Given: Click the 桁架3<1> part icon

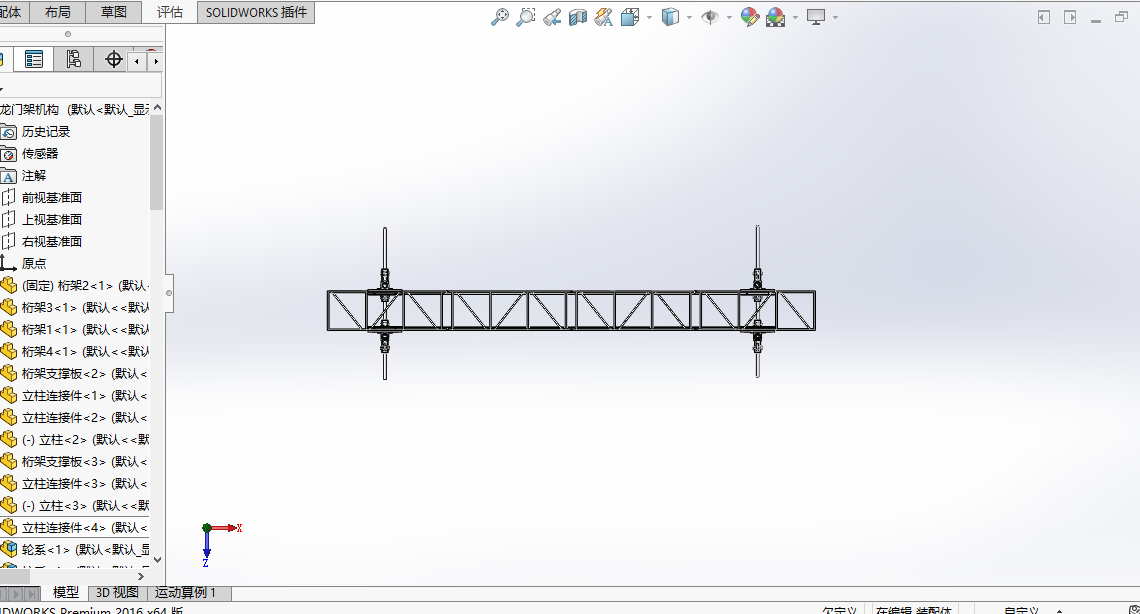Looking at the screenshot, I should [8, 307].
